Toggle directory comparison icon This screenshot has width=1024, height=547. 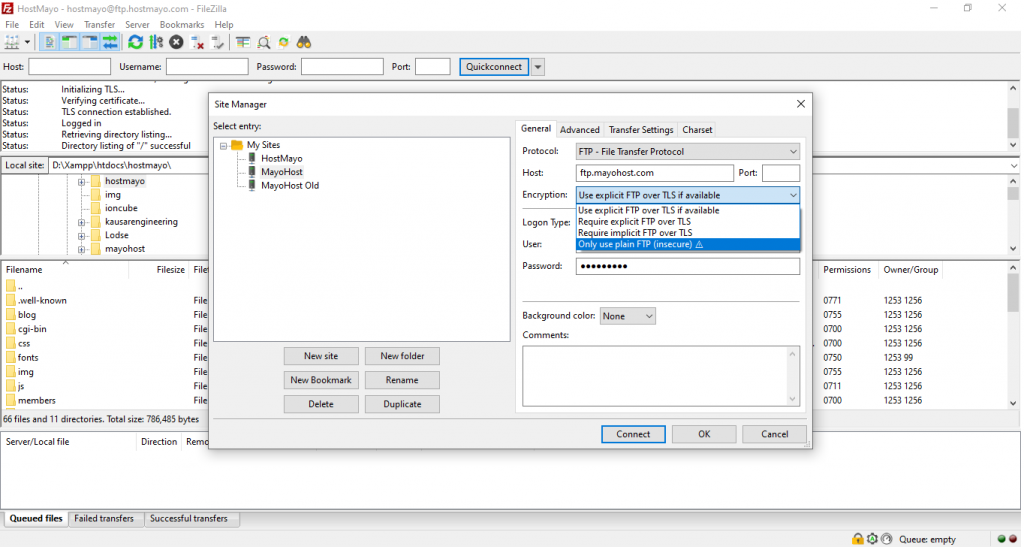point(264,42)
